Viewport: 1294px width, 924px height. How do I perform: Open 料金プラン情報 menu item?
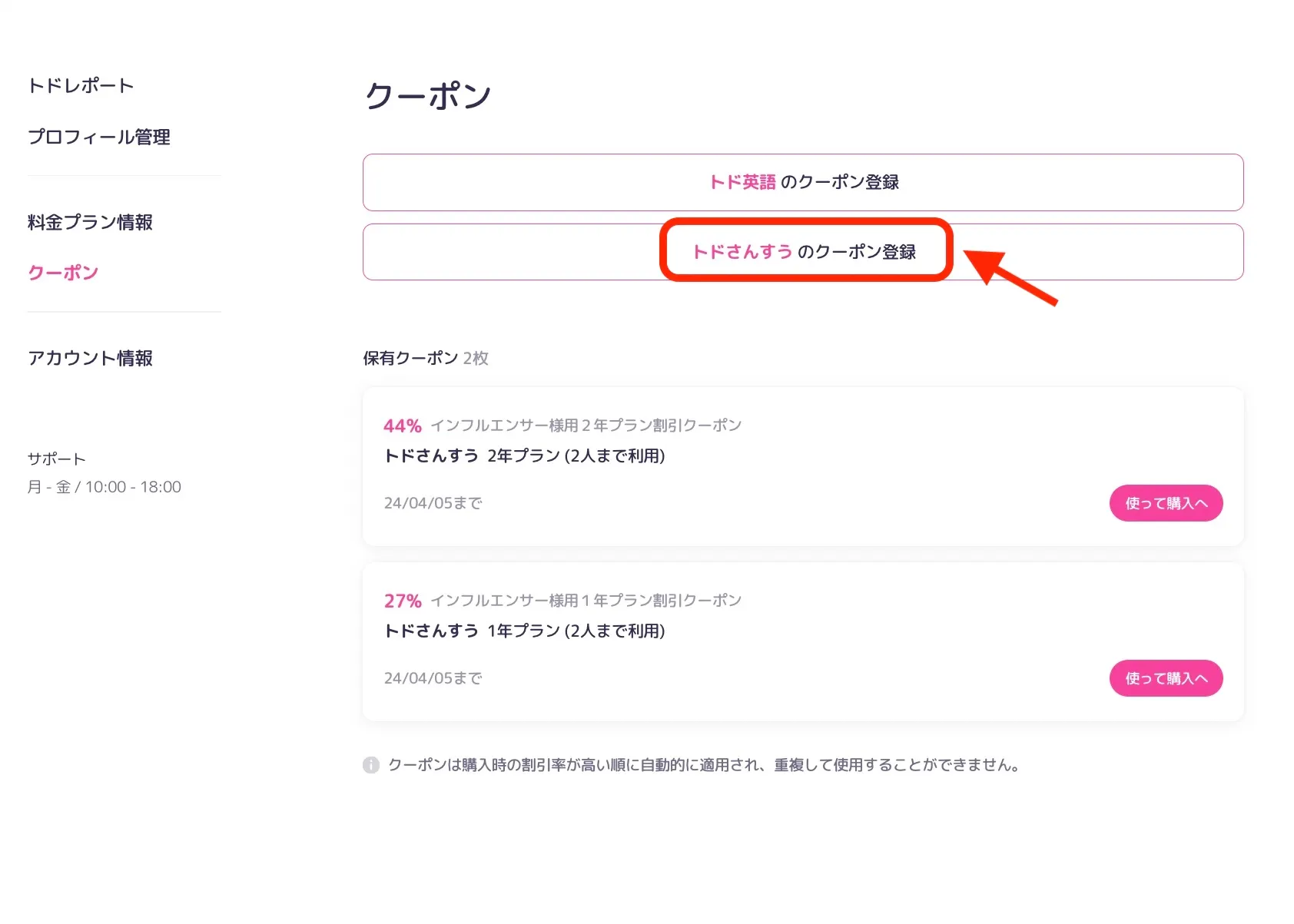point(90,222)
